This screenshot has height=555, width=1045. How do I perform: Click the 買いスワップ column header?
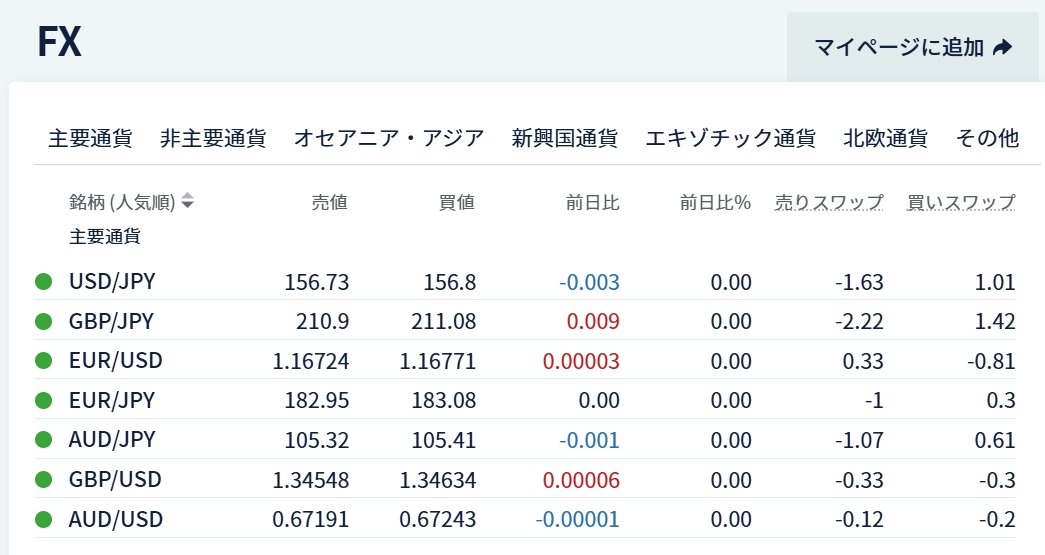pyautogui.click(x=961, y=202)
